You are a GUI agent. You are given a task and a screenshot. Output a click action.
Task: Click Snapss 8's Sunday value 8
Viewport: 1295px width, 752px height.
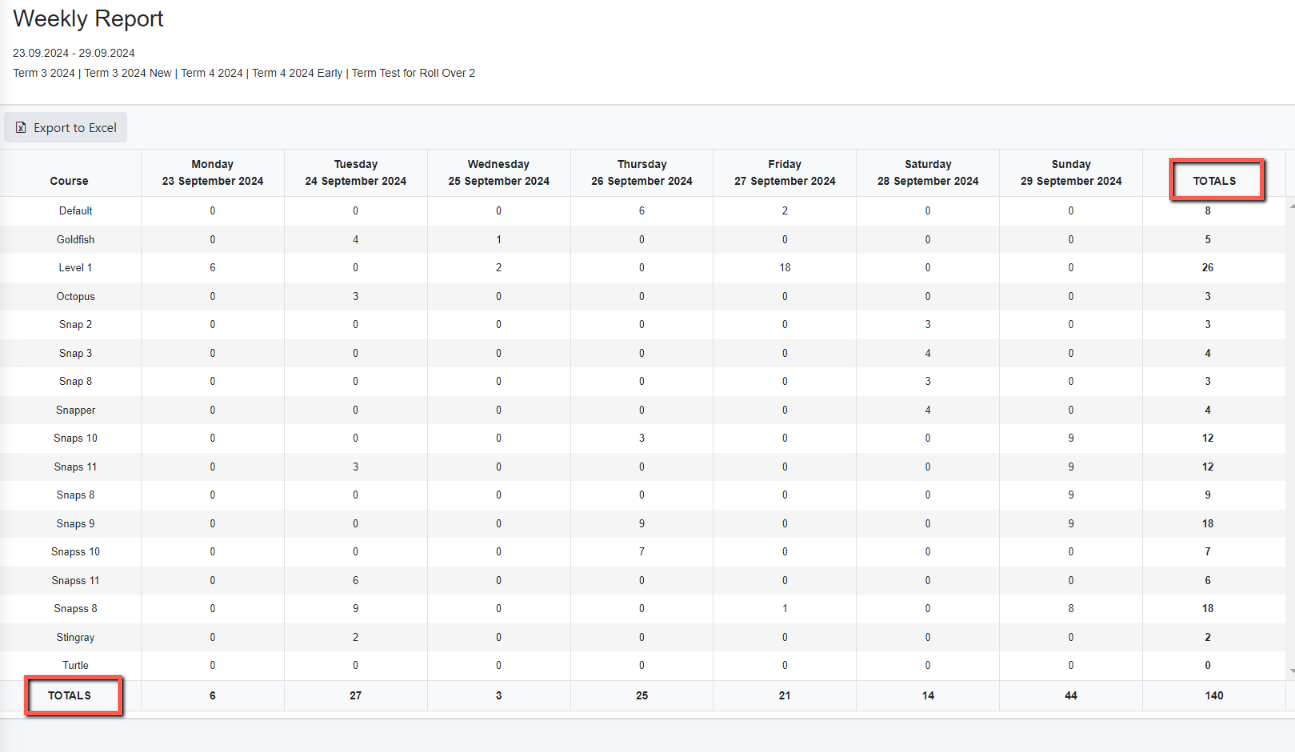click(1071, 608)
